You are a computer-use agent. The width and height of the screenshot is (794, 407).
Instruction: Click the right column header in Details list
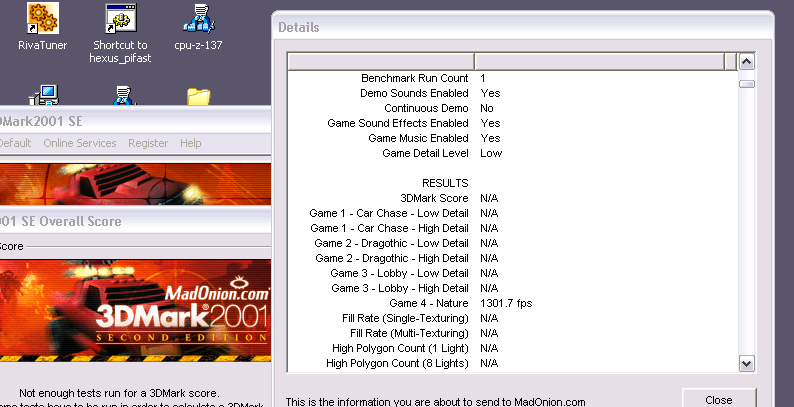600,61
